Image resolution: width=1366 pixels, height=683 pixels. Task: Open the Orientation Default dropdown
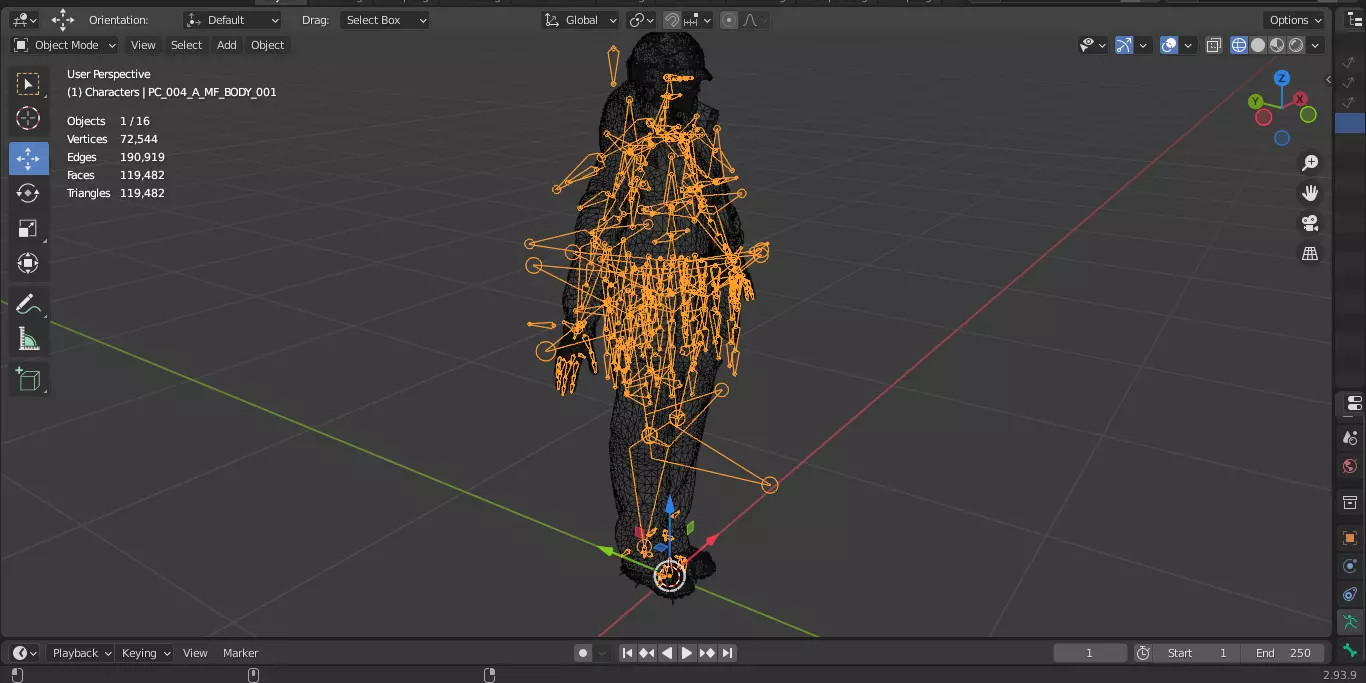(x=233, y=20)
